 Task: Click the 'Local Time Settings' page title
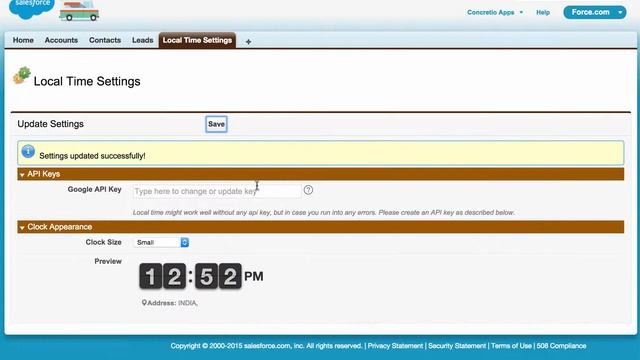pyautogui.click(x=87, y=81)
